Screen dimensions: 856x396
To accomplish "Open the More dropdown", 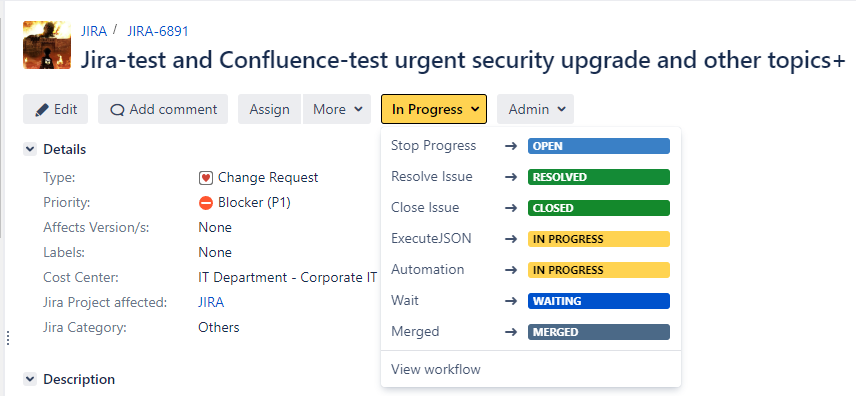I will (337, 109).
